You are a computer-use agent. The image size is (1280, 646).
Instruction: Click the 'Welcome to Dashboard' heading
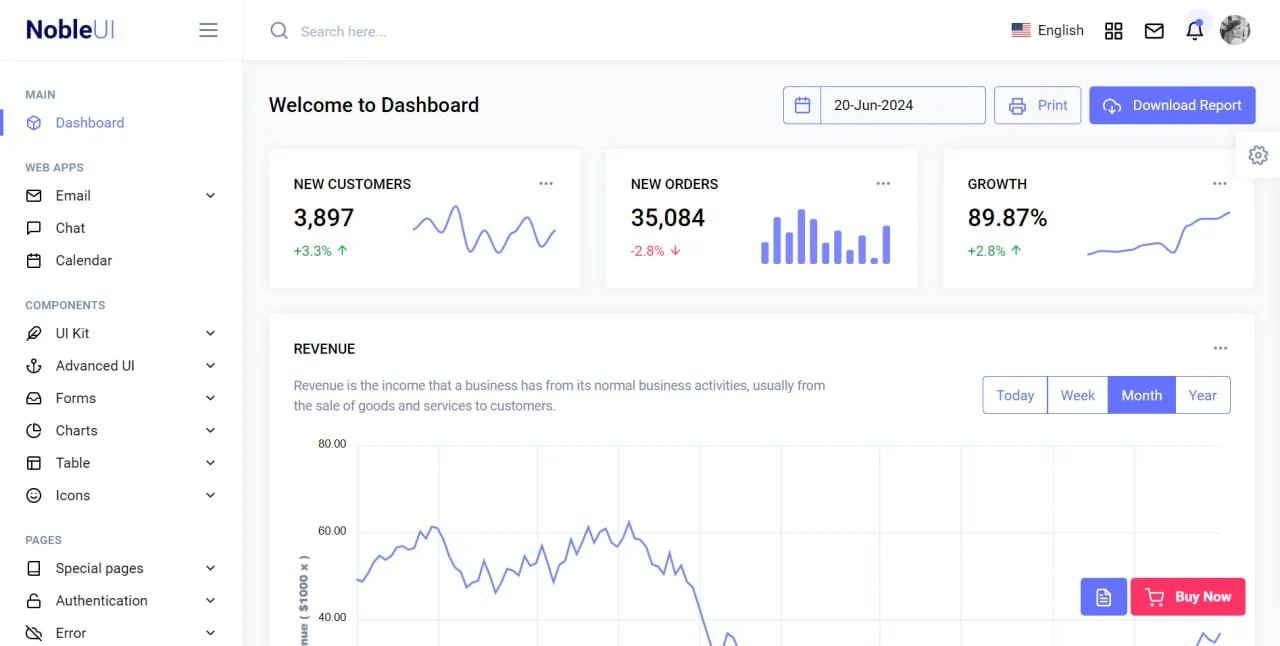click(x=374, y=105)
